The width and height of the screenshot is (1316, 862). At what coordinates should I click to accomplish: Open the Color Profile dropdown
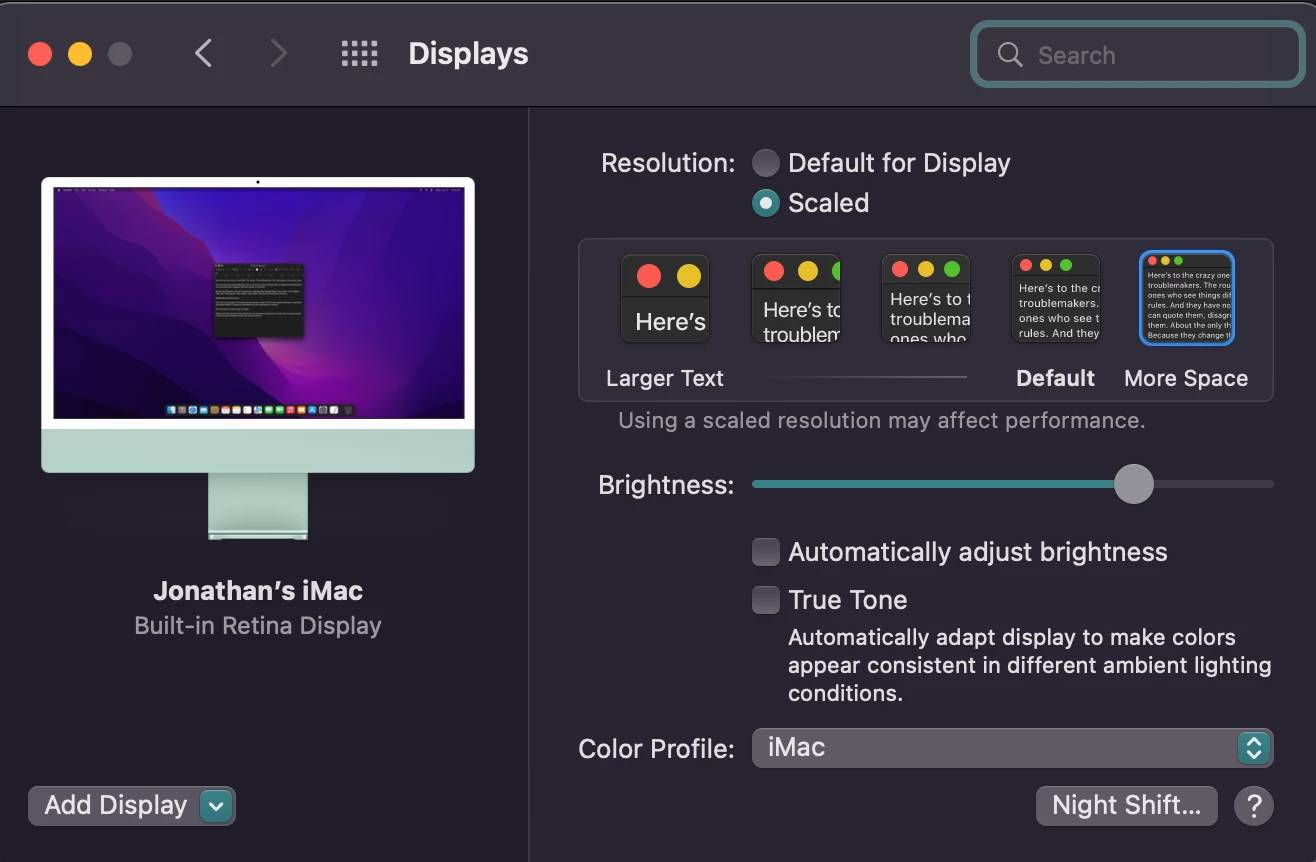tap(1012, 748)
